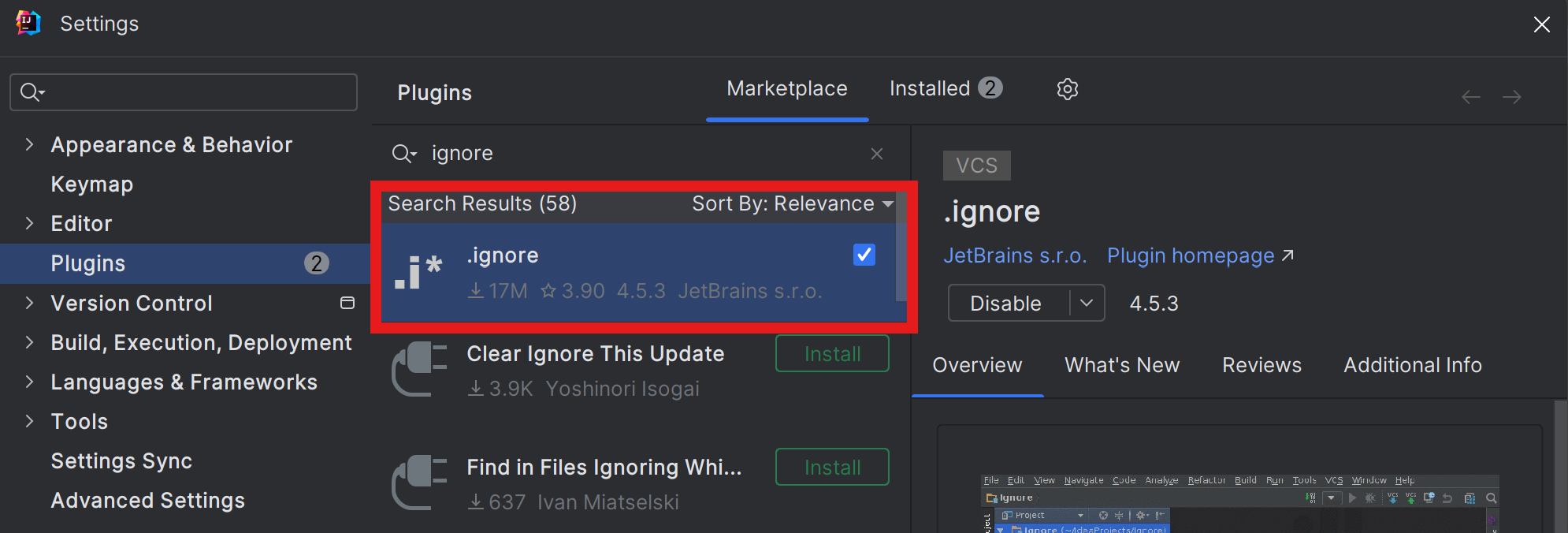1568x533 pixels.
Task: Select Keymap in settings tree
Action: click(x=92, y=184)
